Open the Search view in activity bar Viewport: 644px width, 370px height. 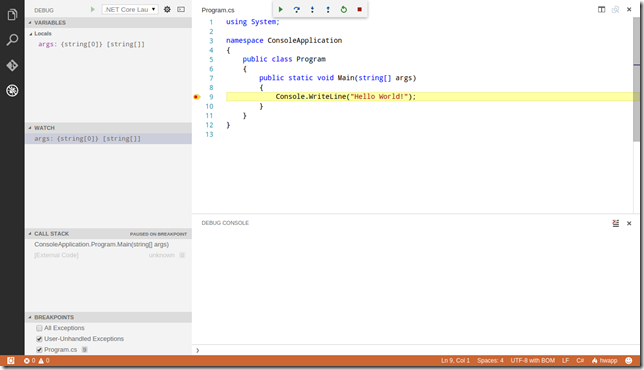point(12,40)
